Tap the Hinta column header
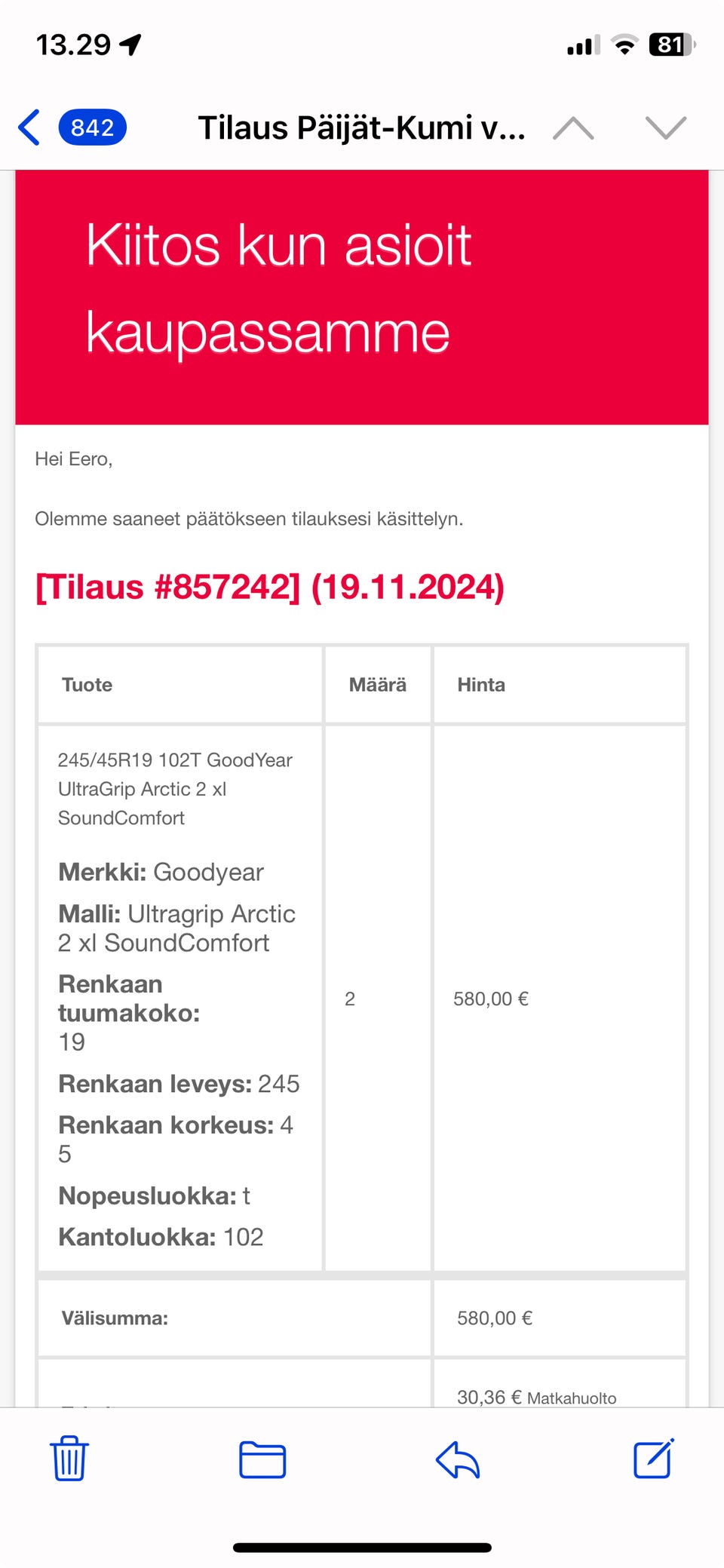The height and width of the screenshot is (1568, 724). 481,685
